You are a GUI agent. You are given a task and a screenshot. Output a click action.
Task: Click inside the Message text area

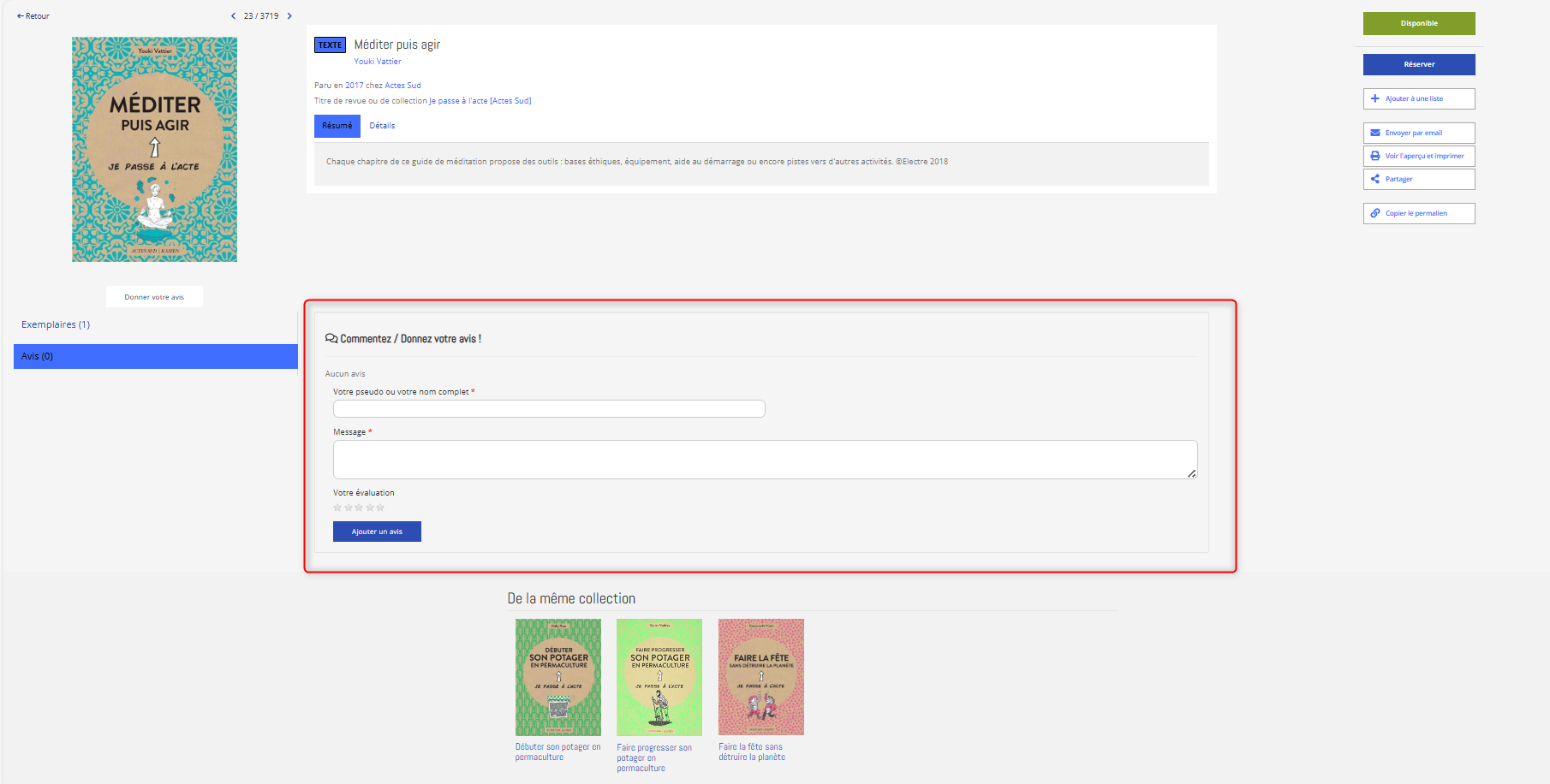(x=764, y=460)
